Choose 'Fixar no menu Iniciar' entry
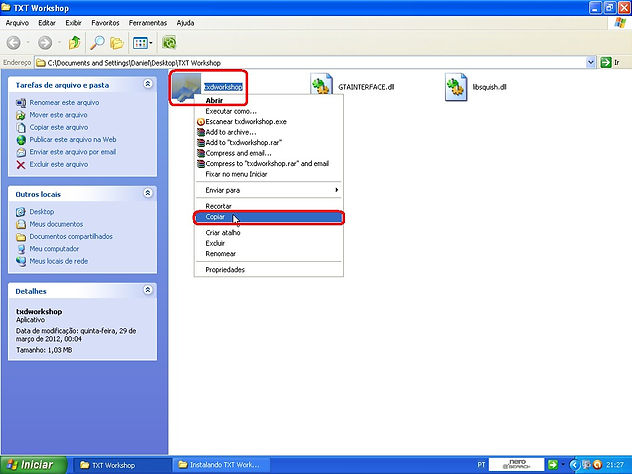632x474 pixels. 268,174
